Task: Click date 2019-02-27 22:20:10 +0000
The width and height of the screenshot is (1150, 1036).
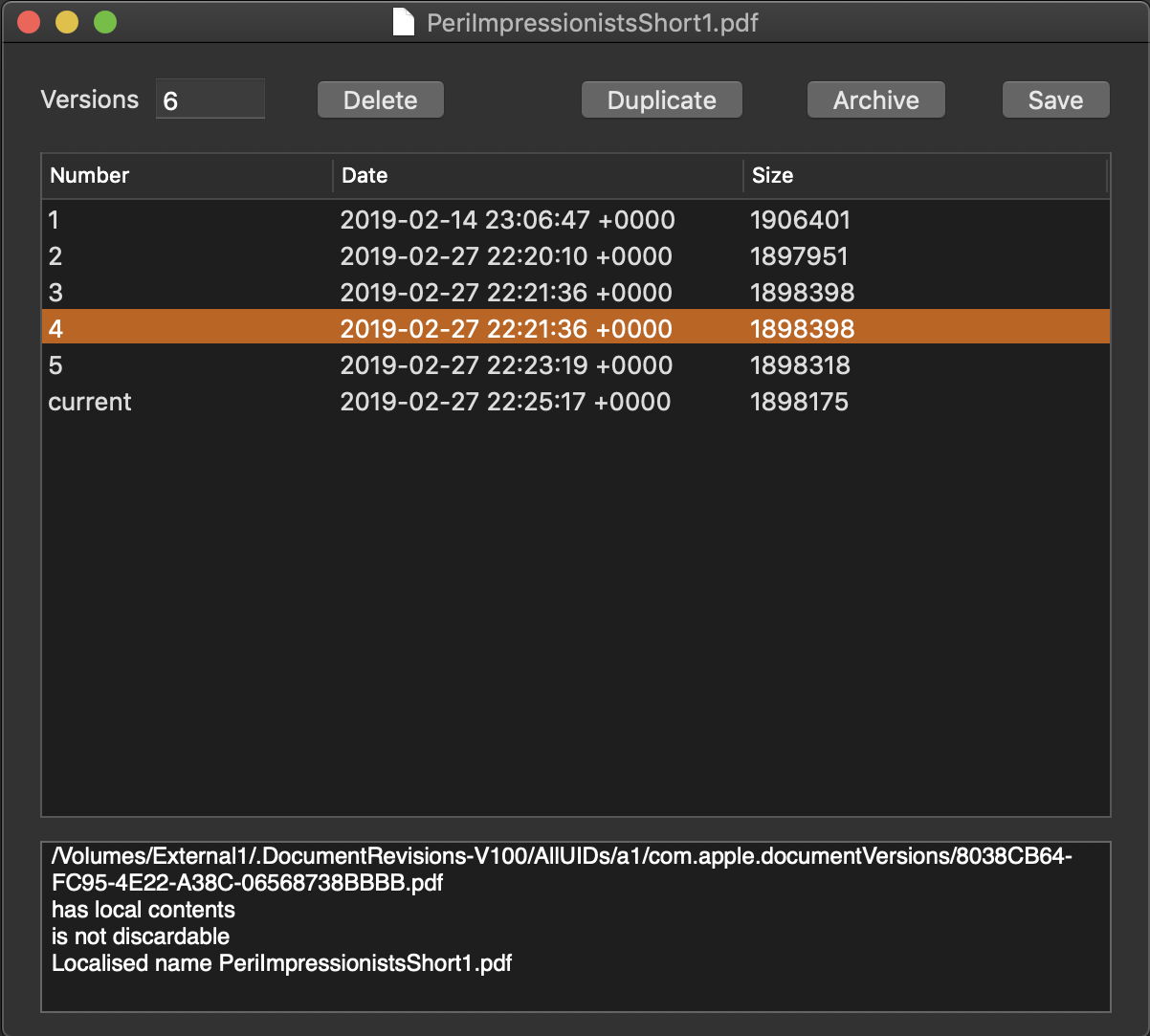Action: pyautogui.click(x=506, y=256)
